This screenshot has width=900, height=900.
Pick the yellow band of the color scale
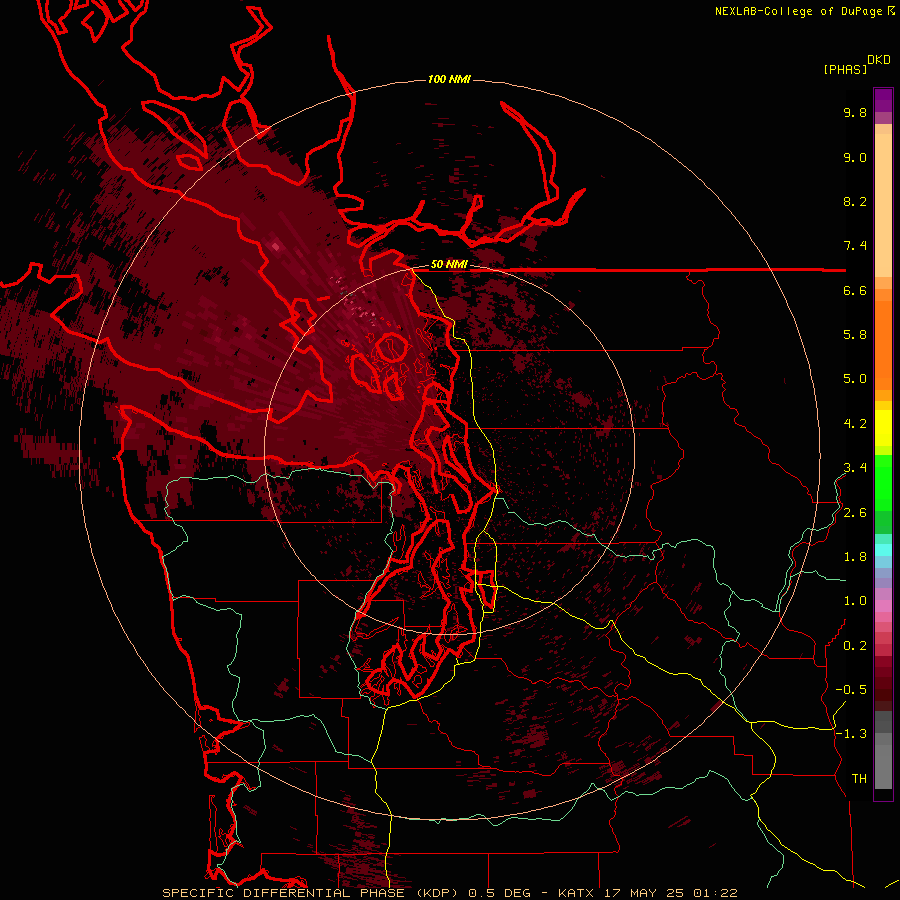click(x=883, y=428)
